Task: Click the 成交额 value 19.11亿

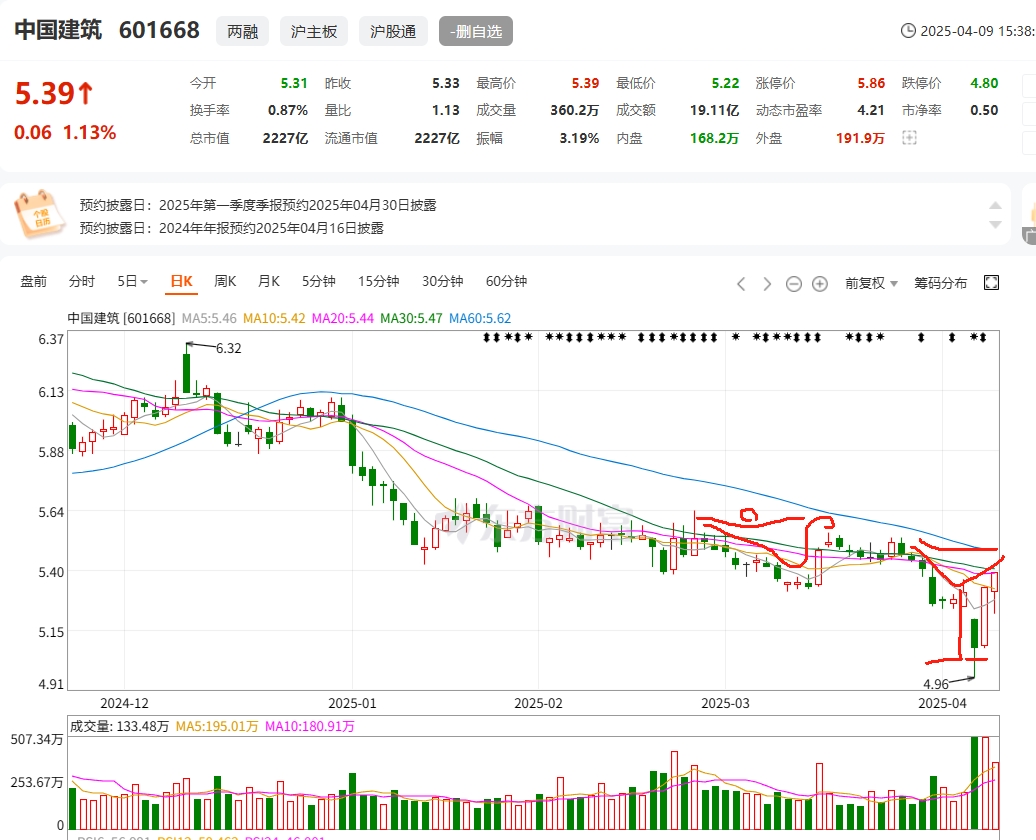Action: [714, 110]
